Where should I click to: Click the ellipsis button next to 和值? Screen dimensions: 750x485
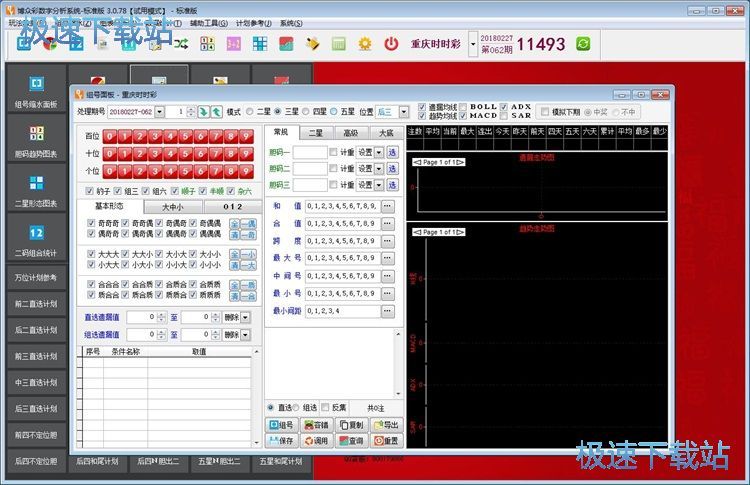coord(388,206)
